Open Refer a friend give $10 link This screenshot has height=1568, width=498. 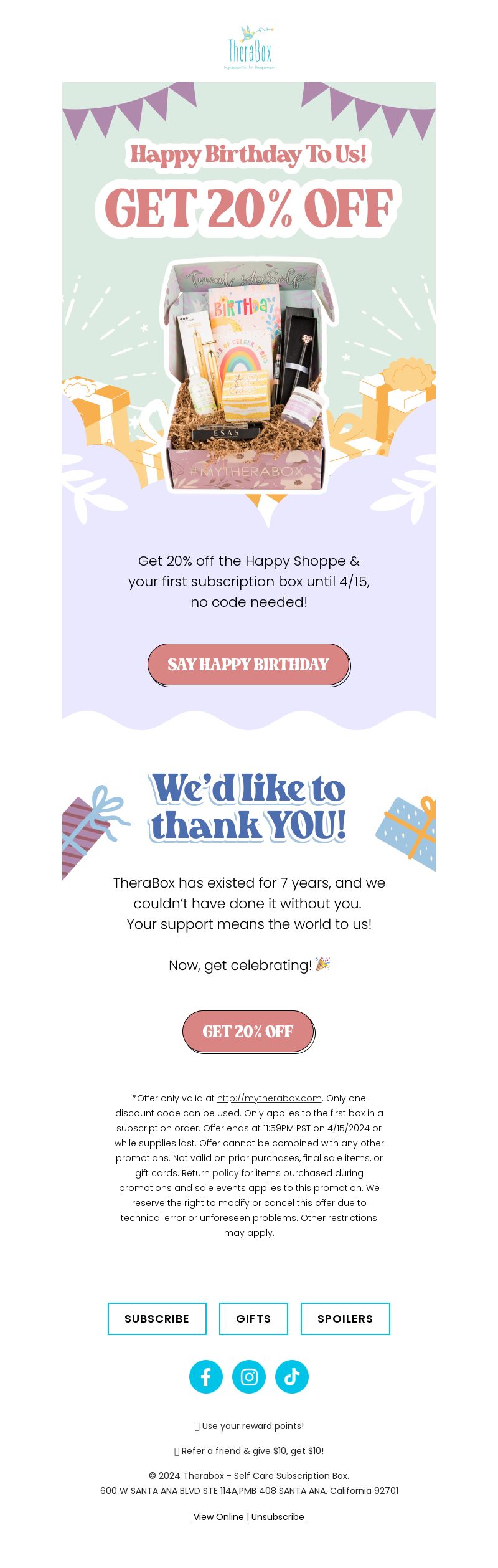tap(253, 1450)
